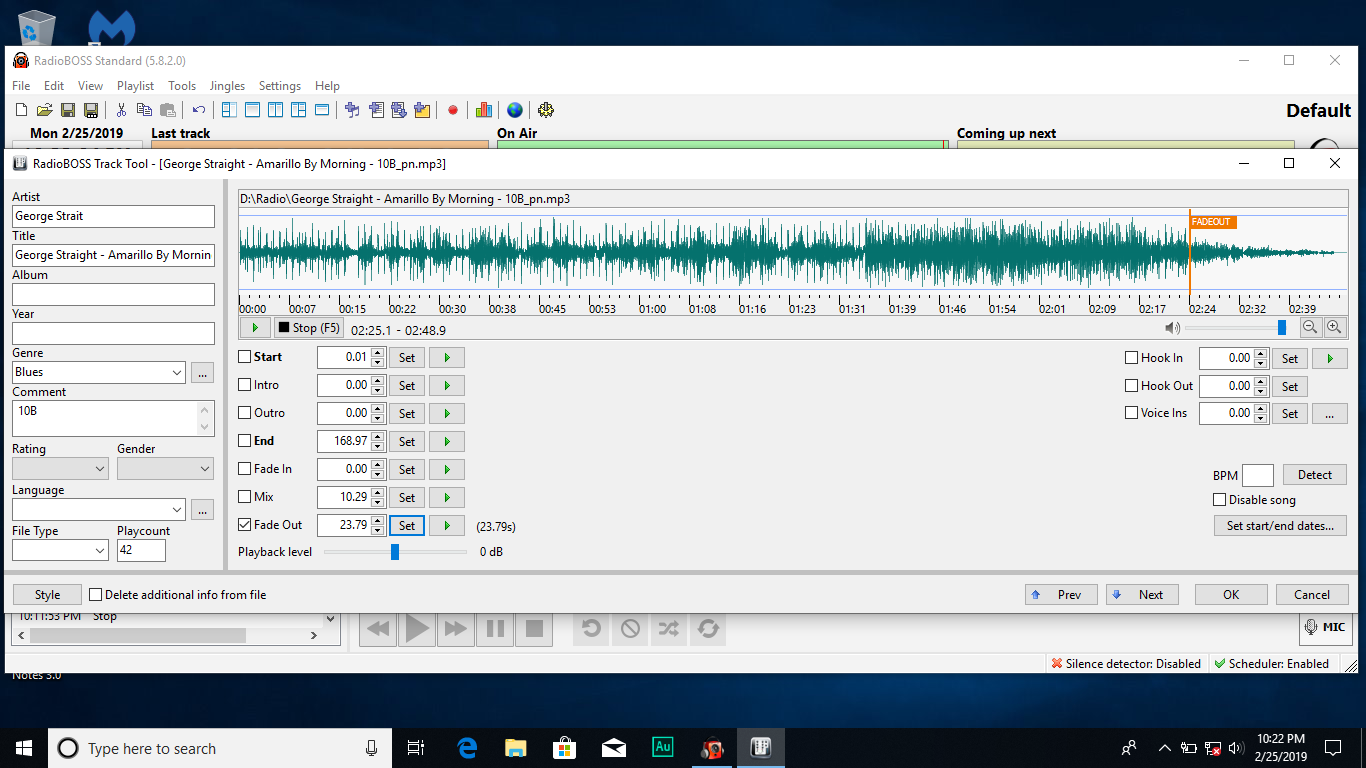The image size is (1366, 768).
Task: Click the Artist input field
Action: click(x=113, y=216)
